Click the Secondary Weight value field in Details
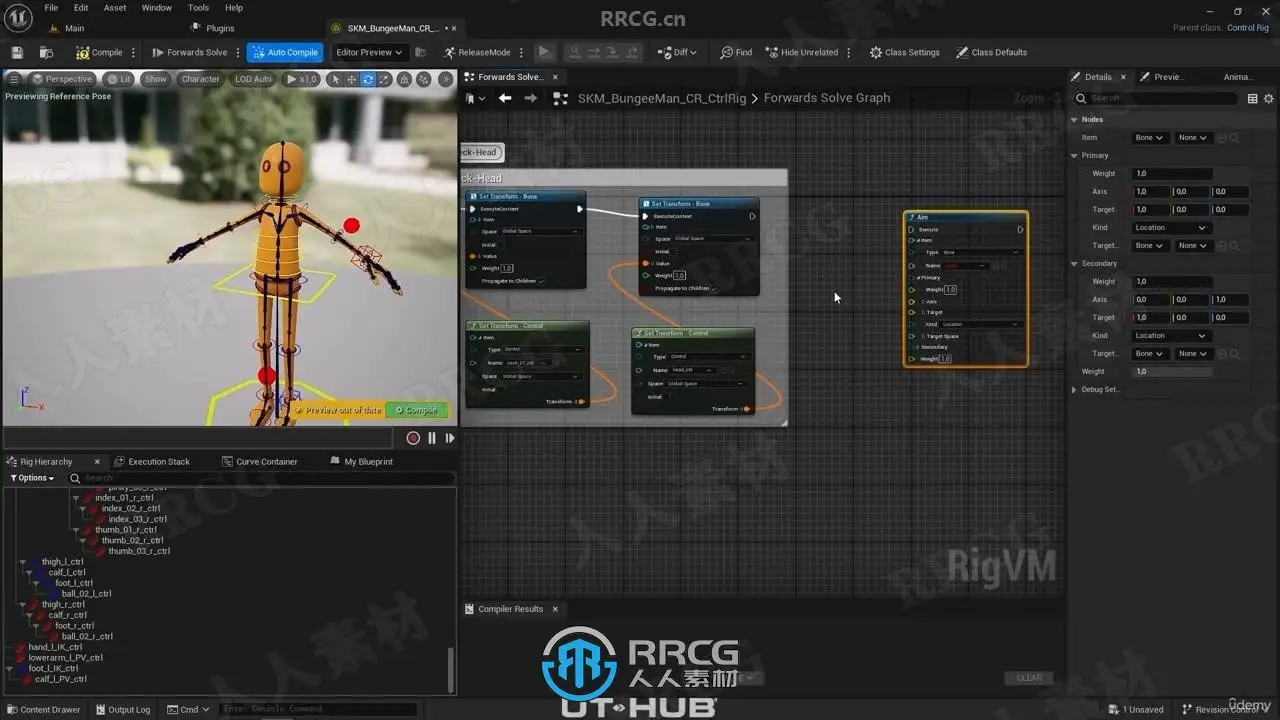The height and width of the screenshot is (720, 1280). [1171, 282]
